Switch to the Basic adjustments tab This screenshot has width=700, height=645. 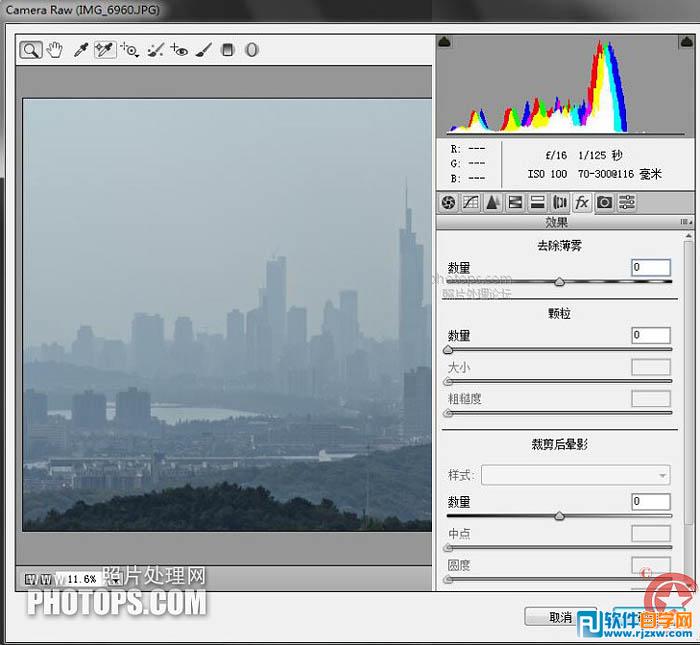tap(448, 203)
